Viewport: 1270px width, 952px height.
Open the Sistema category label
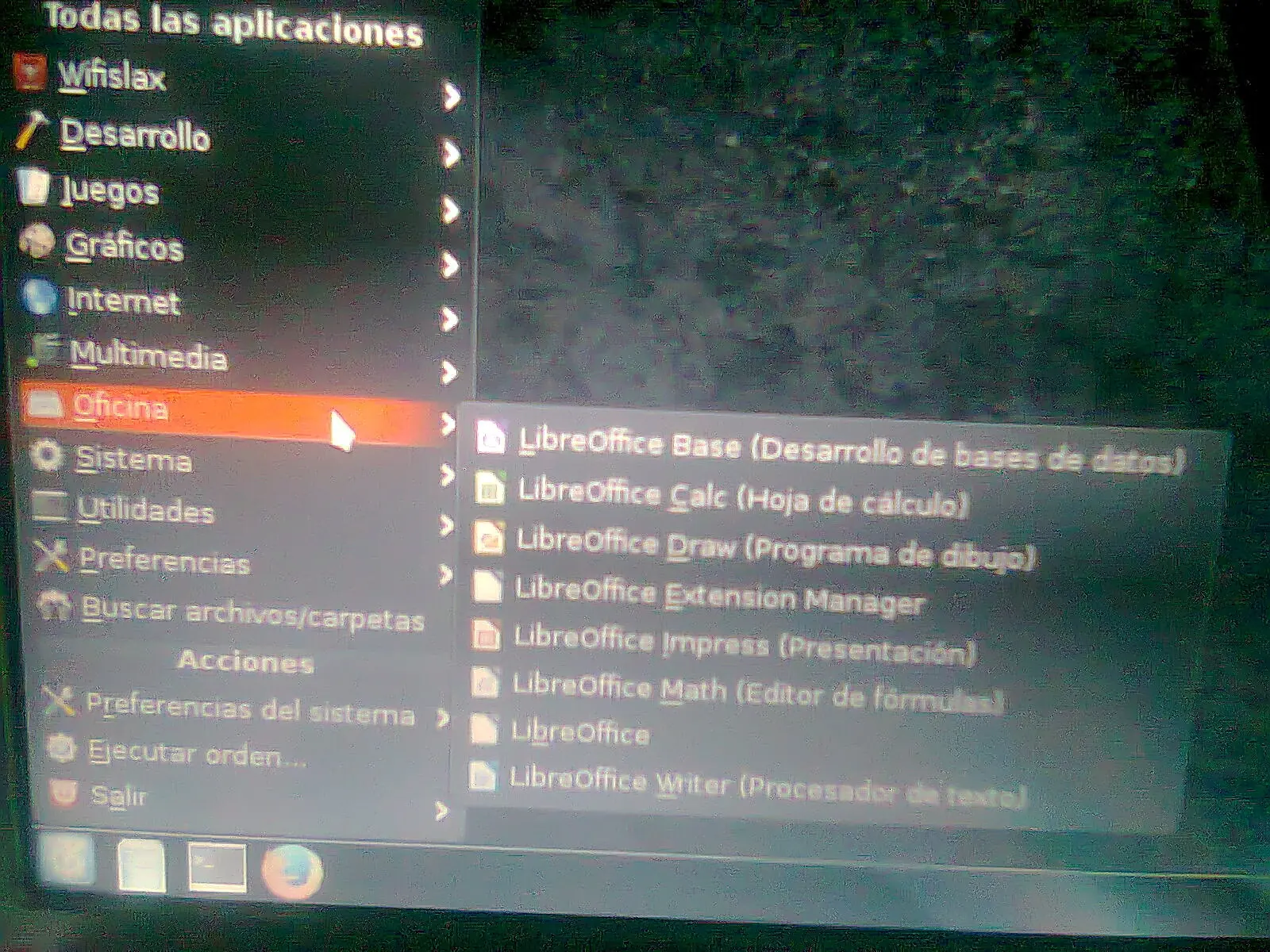click(133, 460)
